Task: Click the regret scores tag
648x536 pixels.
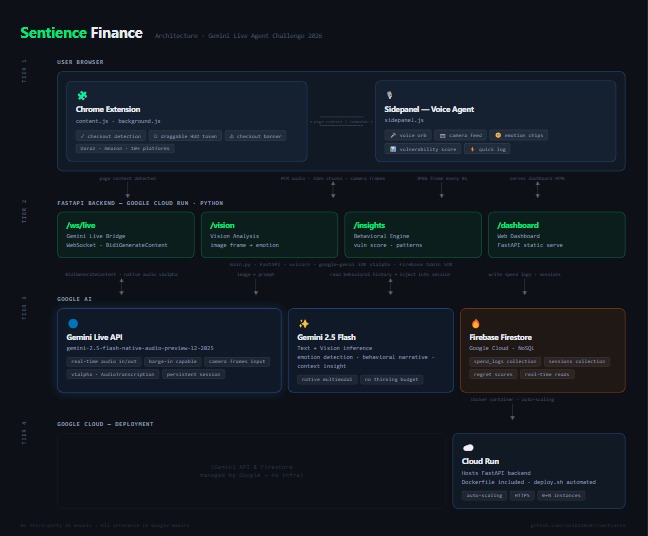Action: (493, 374)
